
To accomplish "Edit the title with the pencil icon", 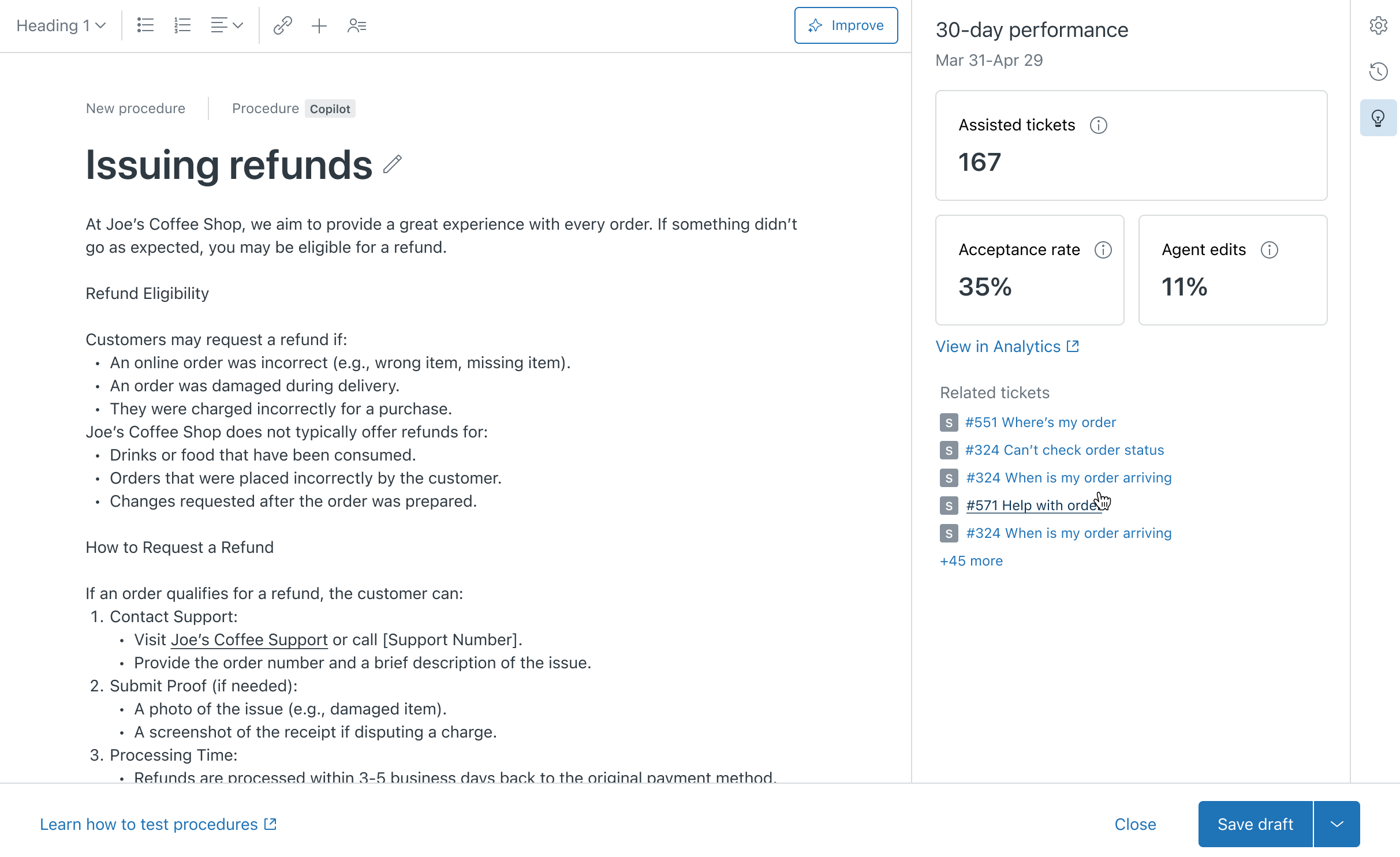I will click(x=393, y=164).
